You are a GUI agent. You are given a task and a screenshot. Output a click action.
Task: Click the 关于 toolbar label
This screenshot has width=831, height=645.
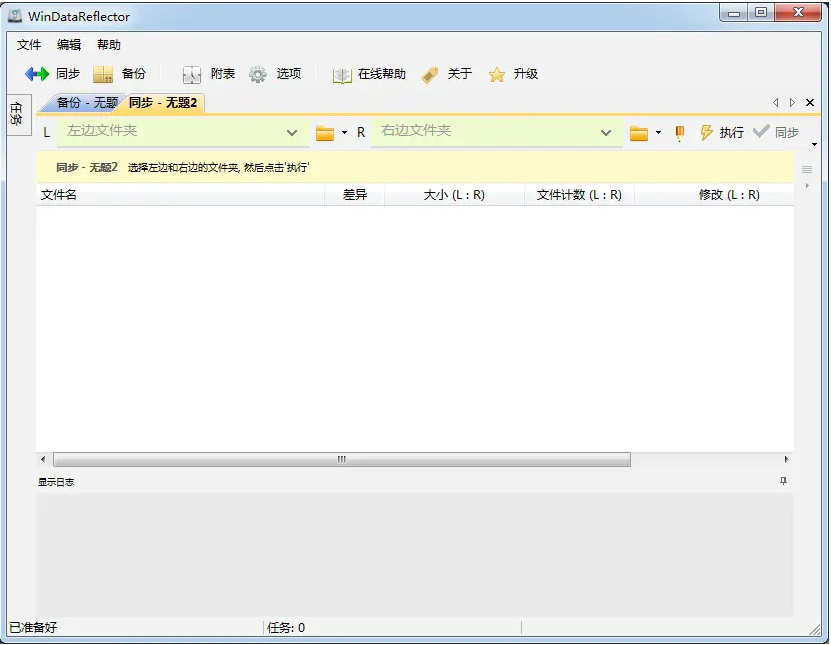[x=459, y=74]
